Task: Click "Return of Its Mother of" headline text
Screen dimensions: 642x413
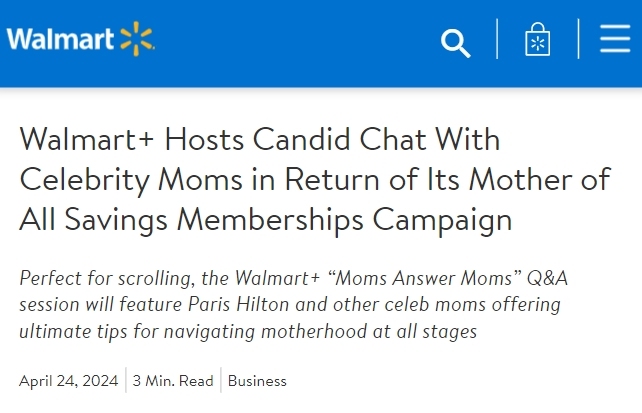Action: pos(448,179)
